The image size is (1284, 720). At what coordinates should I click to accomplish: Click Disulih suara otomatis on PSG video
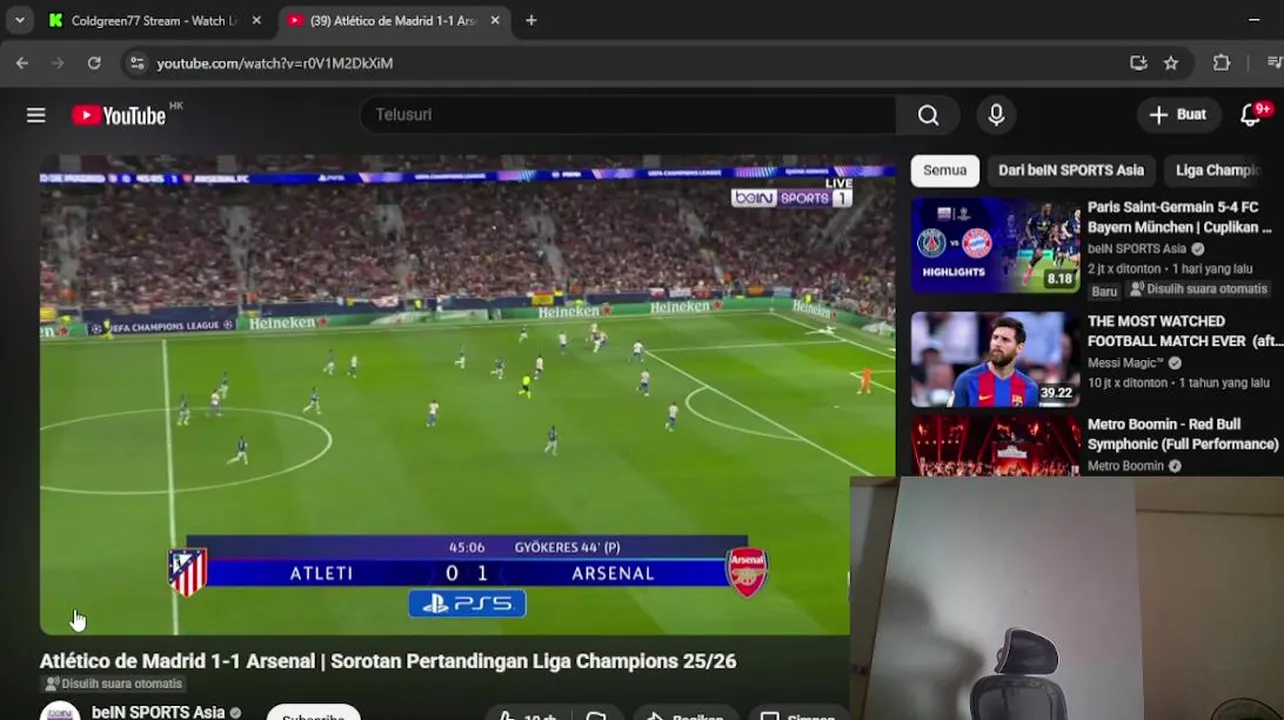click(x=1198, y=290)
